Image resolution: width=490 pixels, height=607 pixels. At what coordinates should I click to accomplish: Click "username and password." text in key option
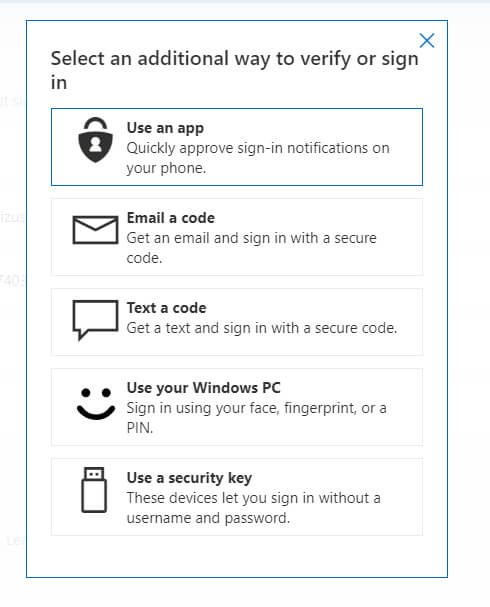[x=208, y=518]
